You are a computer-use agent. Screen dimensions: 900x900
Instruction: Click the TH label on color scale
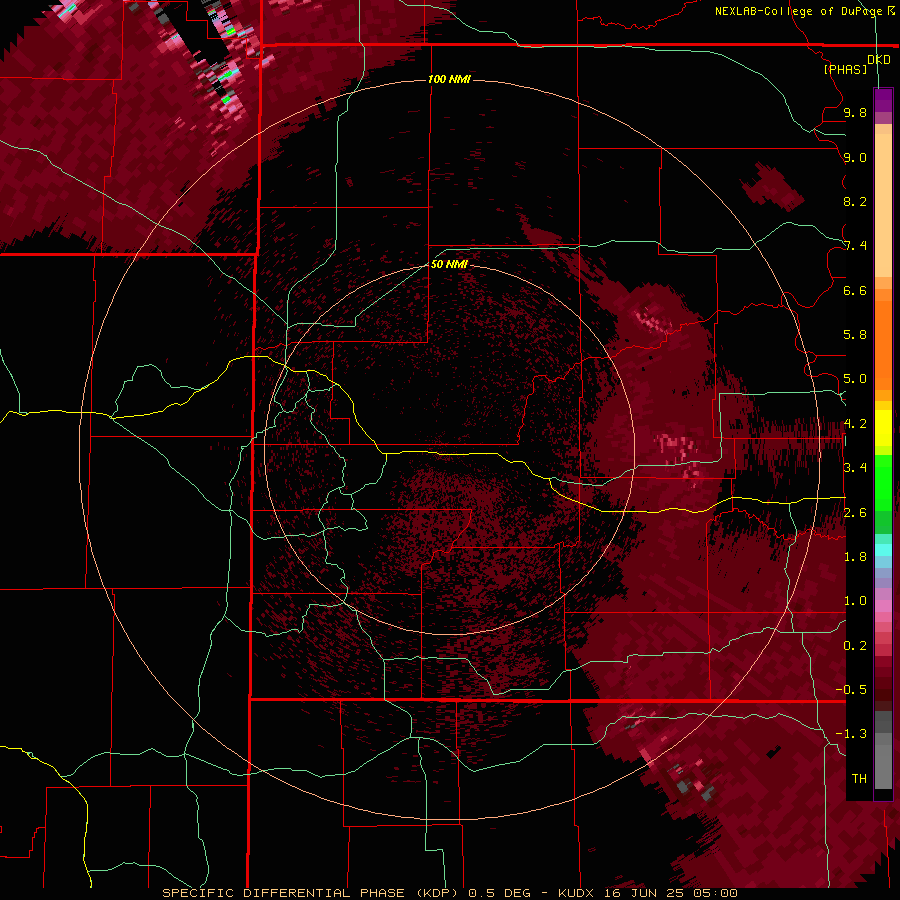(x=859, y=779)
